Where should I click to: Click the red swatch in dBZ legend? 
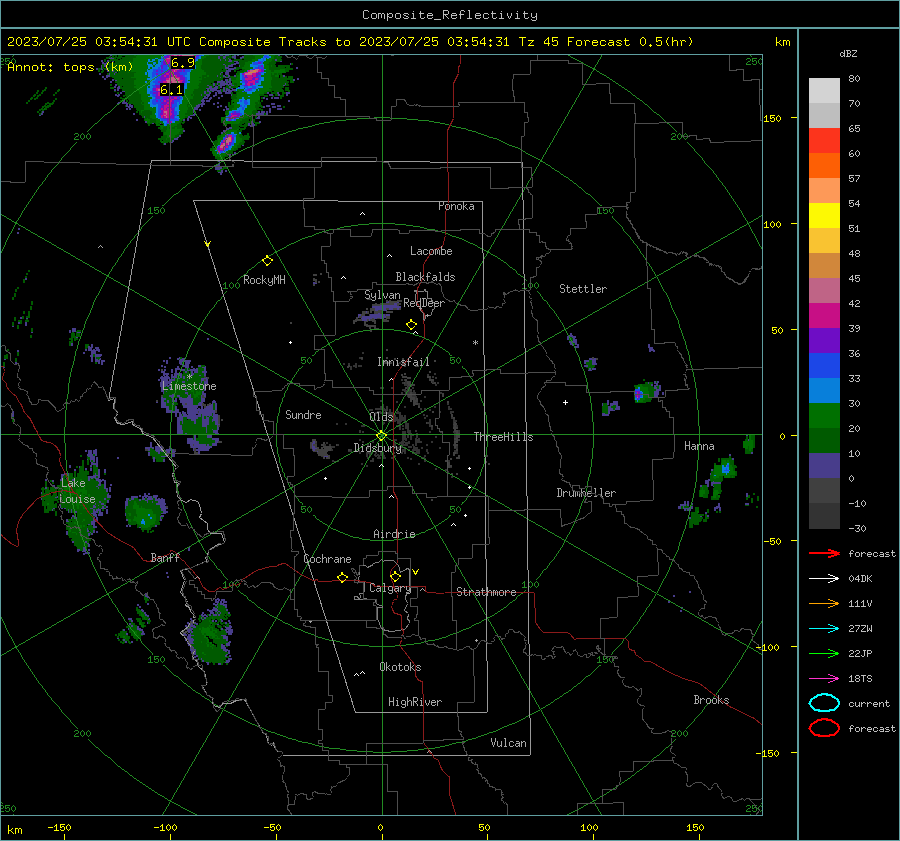[x=824, y=140]
